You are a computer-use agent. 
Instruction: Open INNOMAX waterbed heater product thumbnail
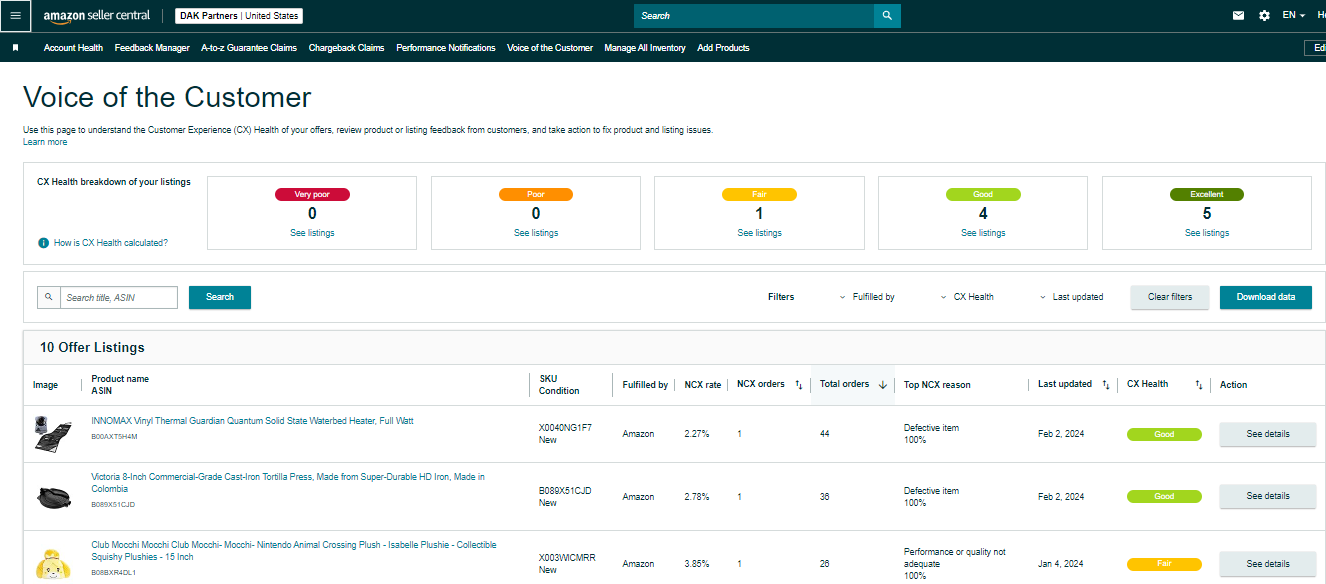(53, 432)
